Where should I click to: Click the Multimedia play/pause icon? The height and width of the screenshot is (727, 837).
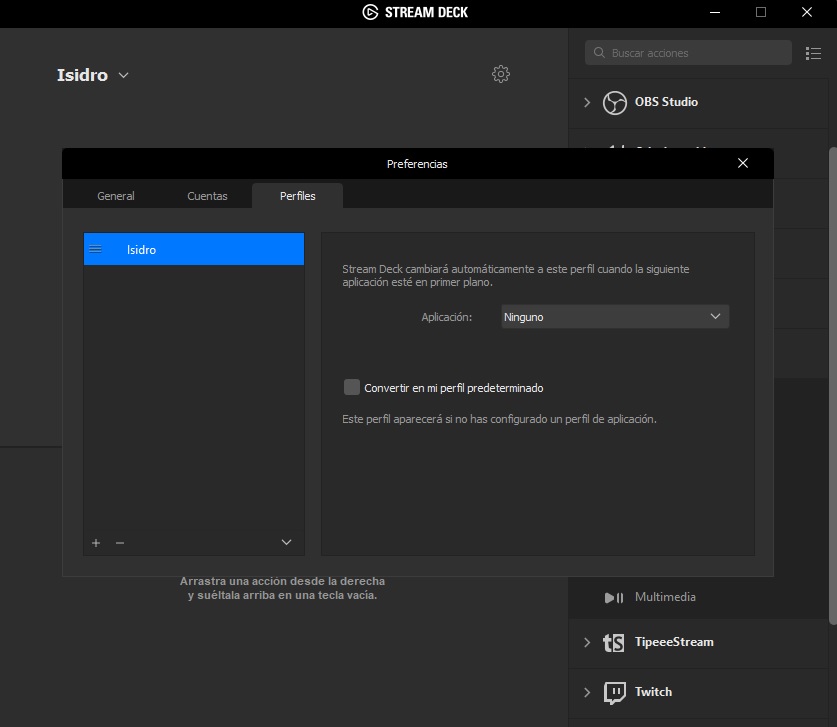(614, 597)
